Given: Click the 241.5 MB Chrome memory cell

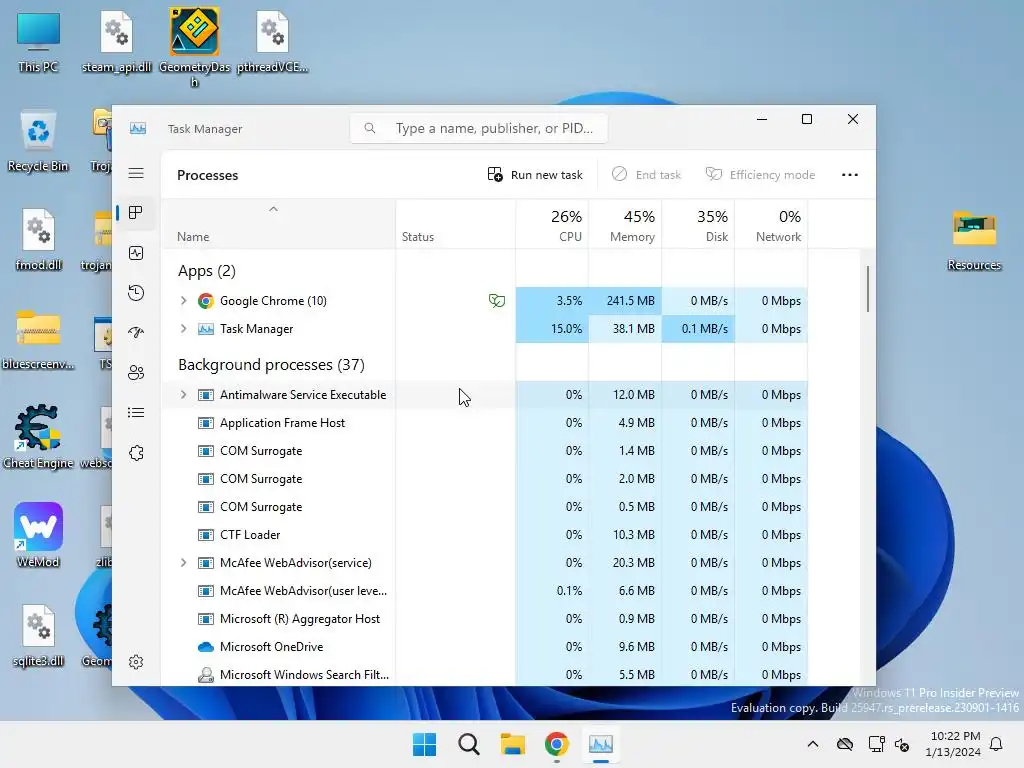Looking at the screenshot, I should [x=625, y=300].
